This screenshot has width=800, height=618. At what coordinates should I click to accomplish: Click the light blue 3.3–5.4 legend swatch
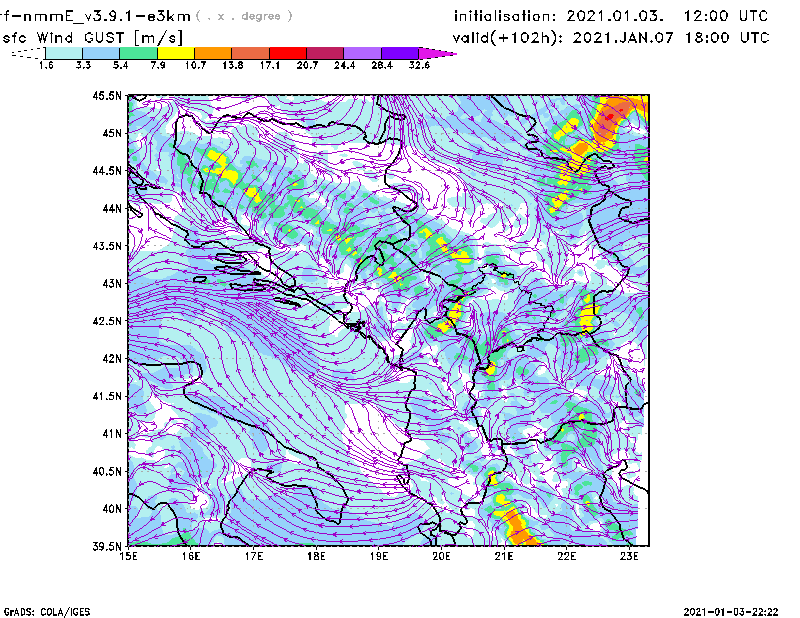(101, 53)
